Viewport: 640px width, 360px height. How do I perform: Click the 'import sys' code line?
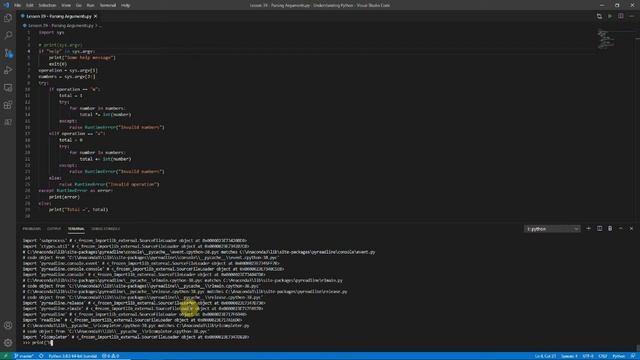(x=51, y=32)
